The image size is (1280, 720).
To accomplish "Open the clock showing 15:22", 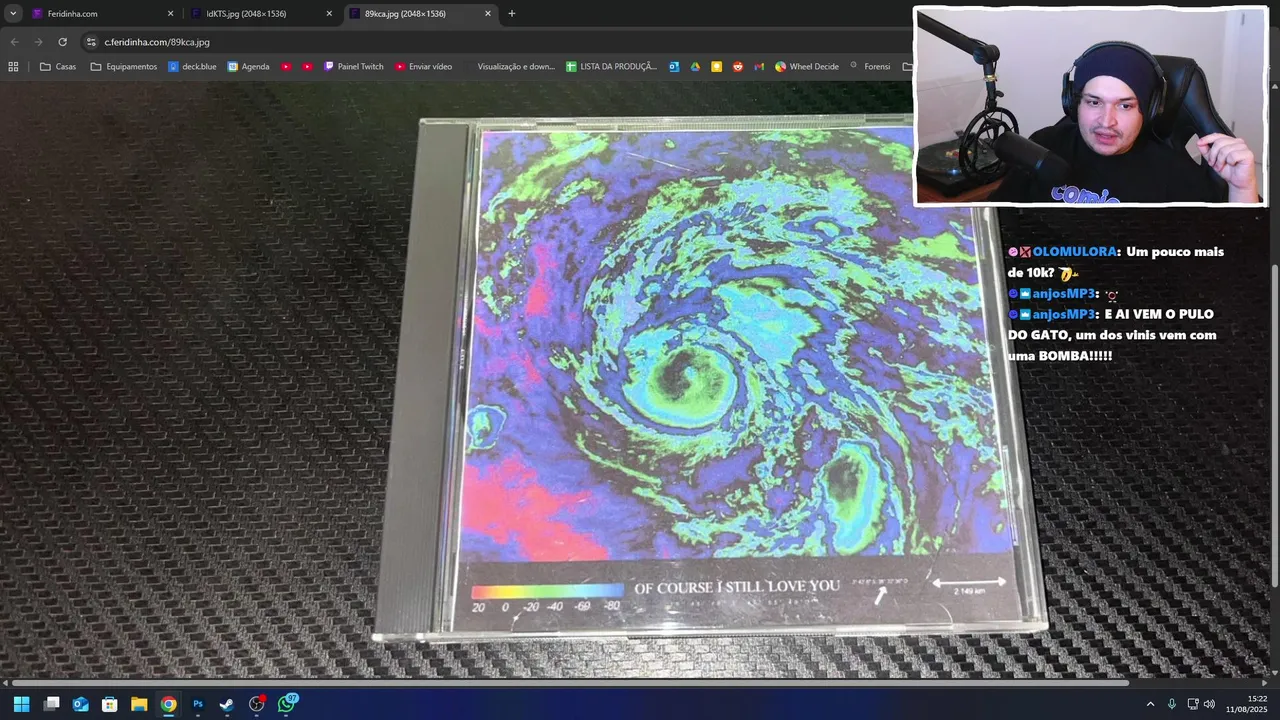I will (x=1248, y=704).
